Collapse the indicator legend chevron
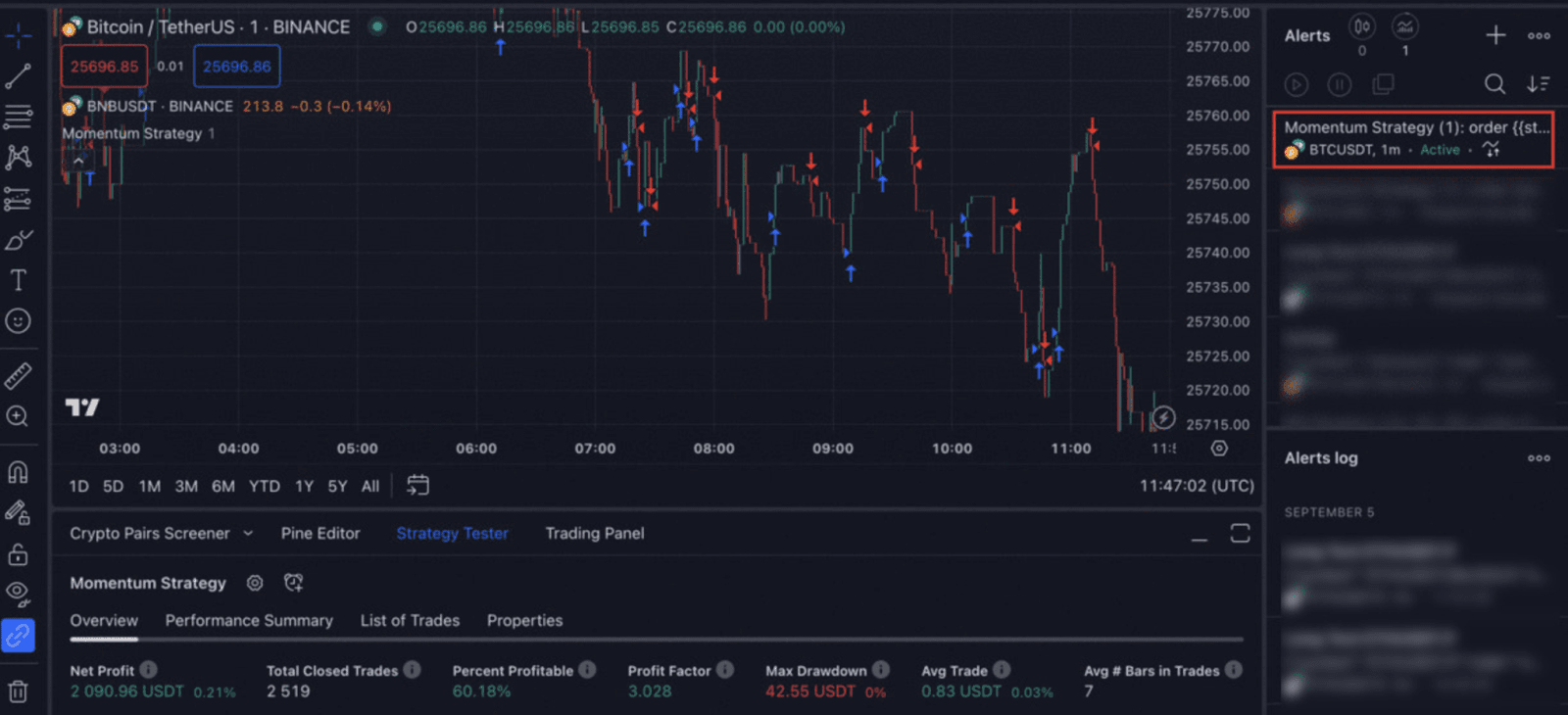This screenshot has height=715, width=1568. tap(78, 161)
